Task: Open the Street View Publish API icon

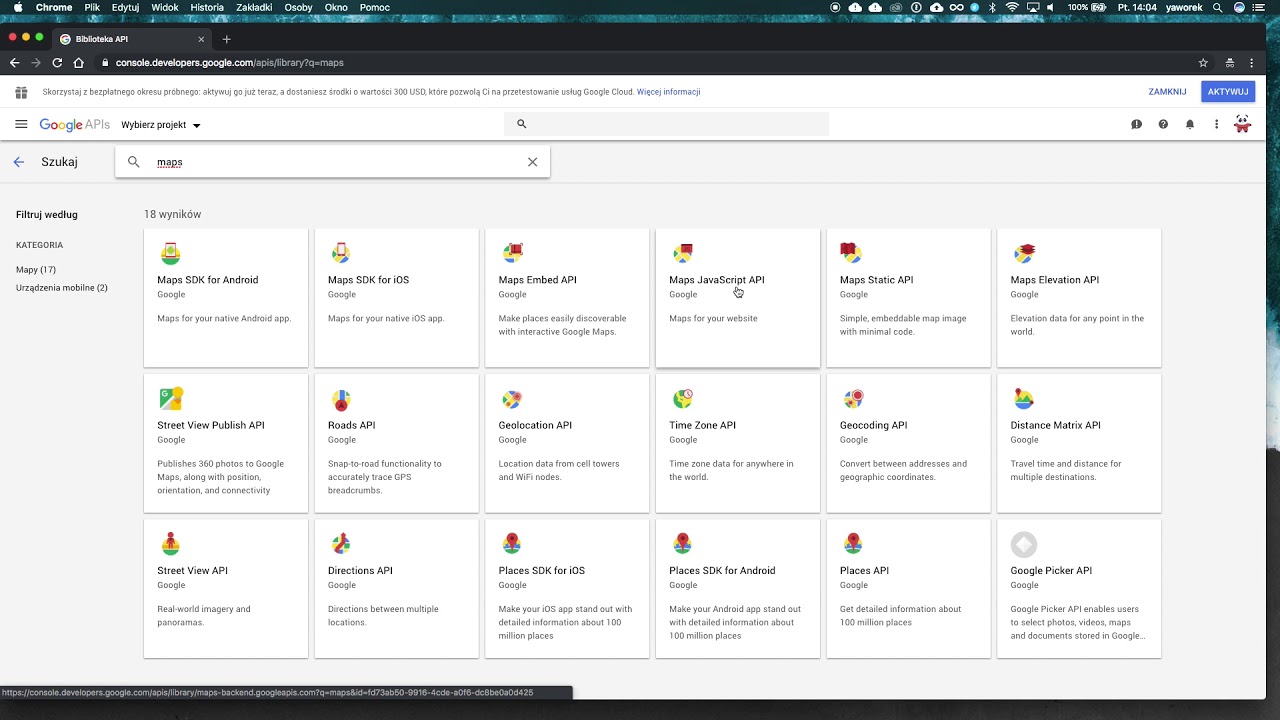Action: [171, 398]
